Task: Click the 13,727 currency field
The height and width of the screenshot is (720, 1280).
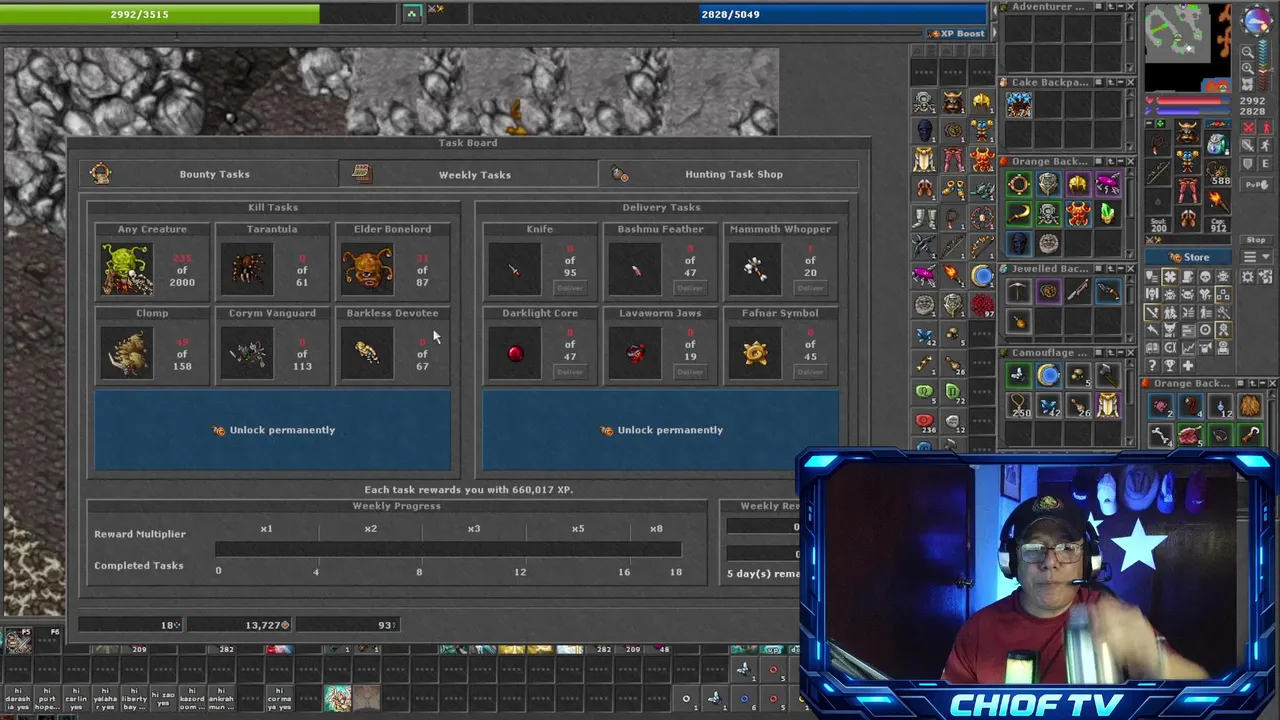Action: [238, 625]
